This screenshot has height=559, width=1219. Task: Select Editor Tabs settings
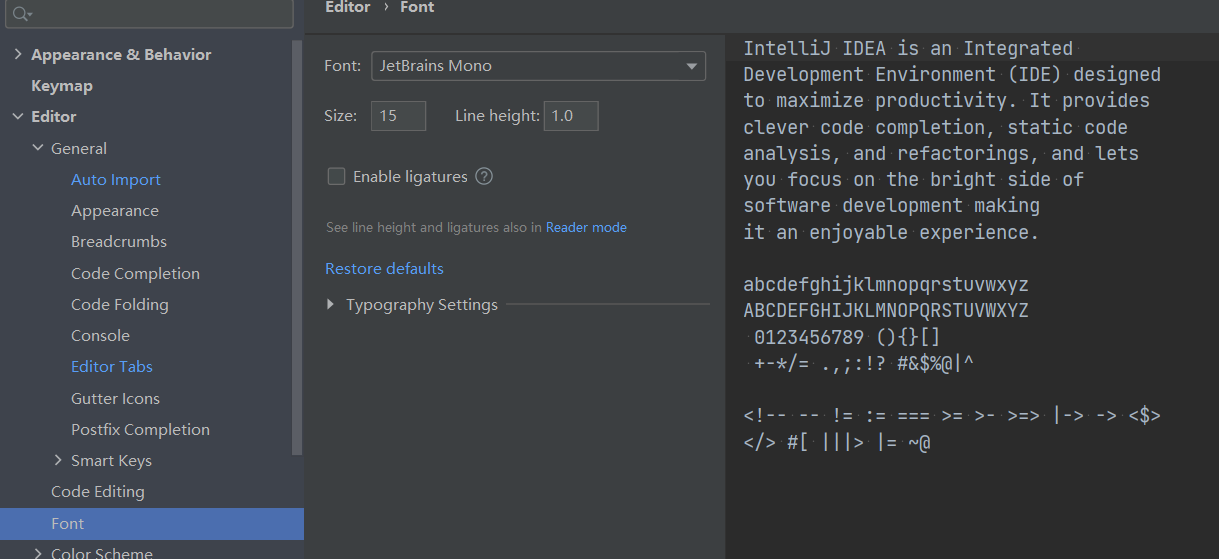pos(112,367)
